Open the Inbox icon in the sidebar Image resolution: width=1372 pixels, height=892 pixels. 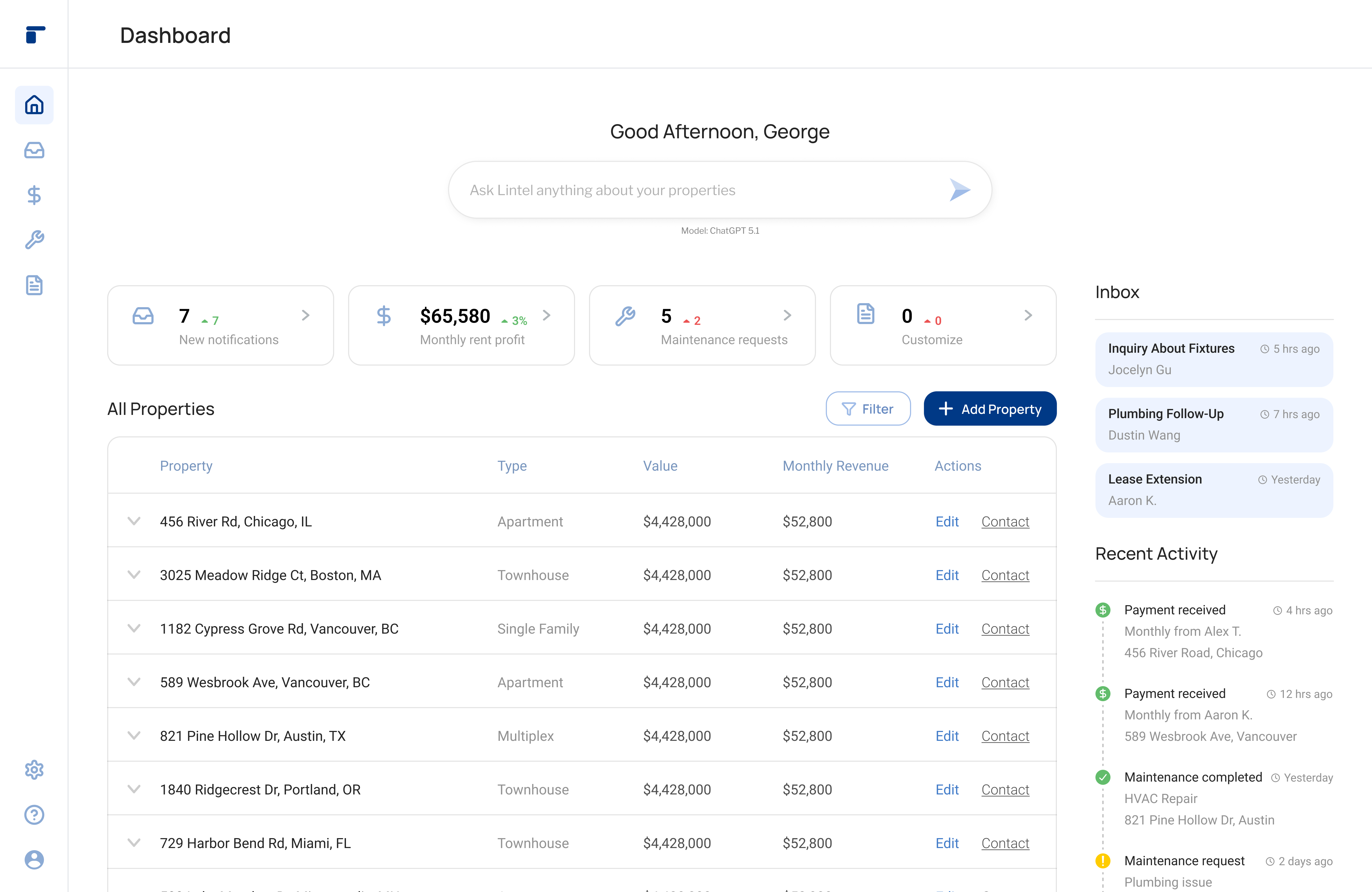click(34, 150)
